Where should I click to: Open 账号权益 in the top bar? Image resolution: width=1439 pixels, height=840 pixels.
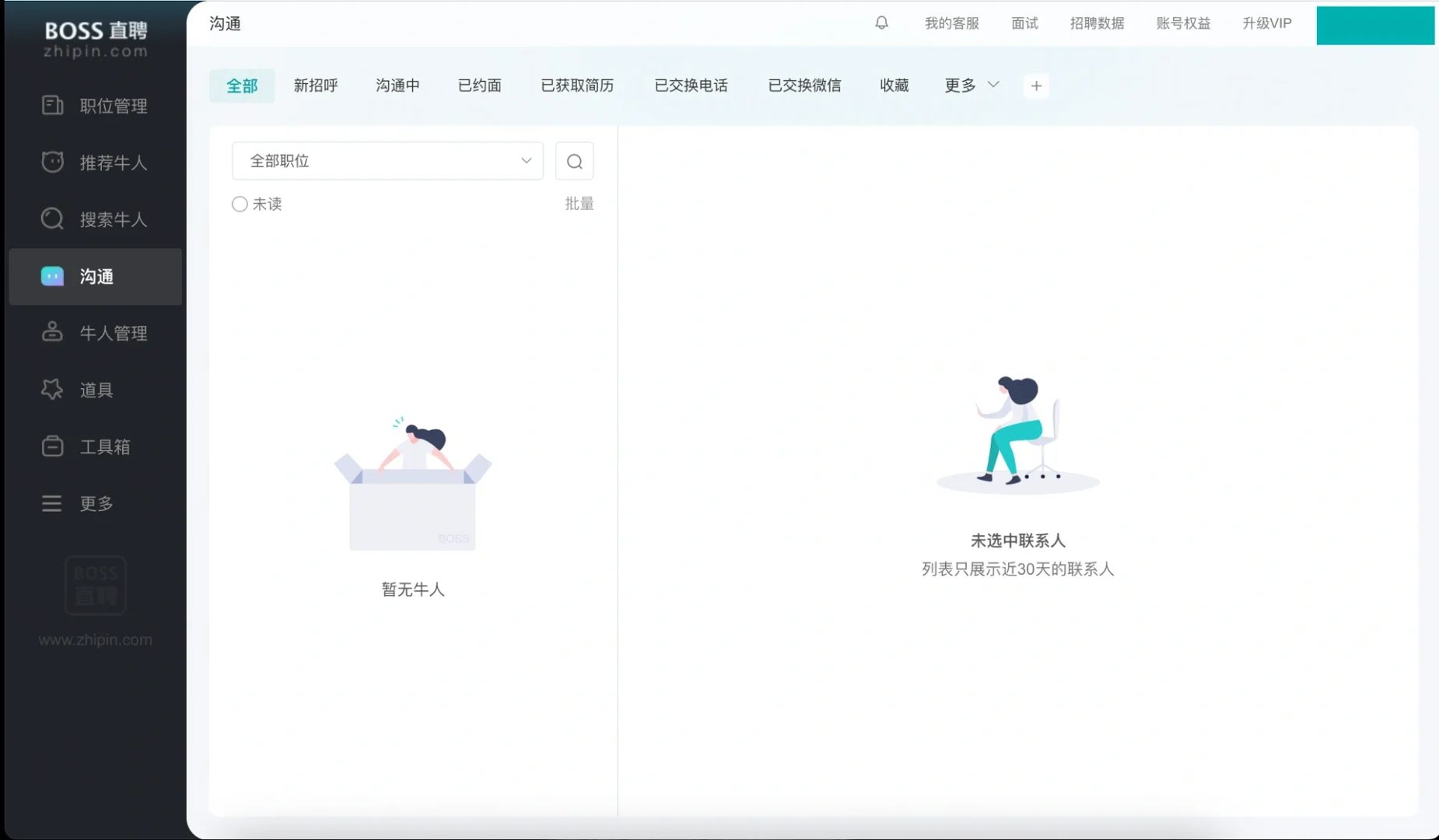1183,23
